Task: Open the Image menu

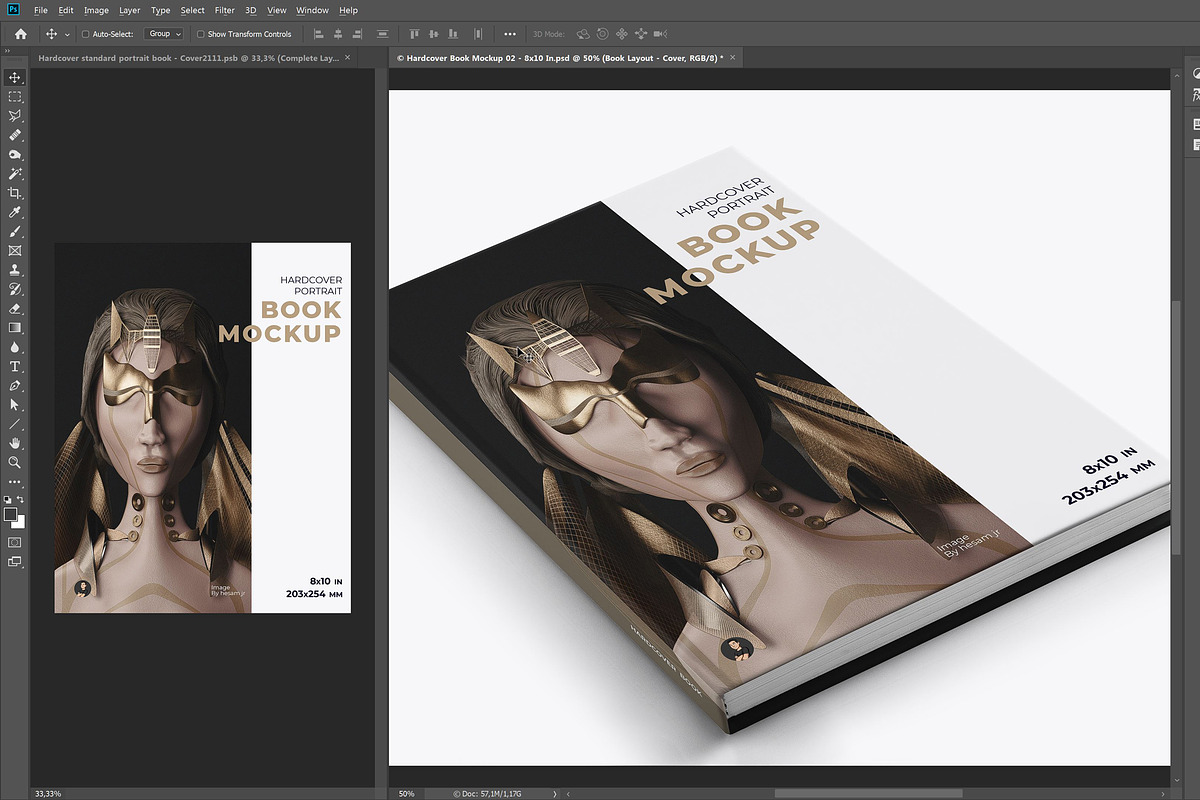Action: 96,10
